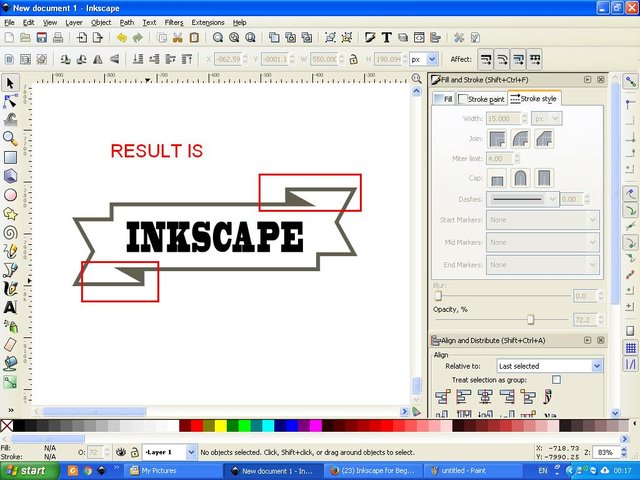Toggle move gradients Affect button
This screenshot has height=480, width=640.
(x=518, y=60)
